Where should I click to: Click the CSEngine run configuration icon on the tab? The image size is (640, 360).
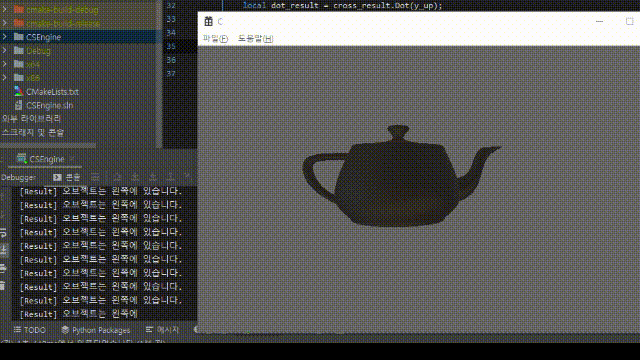[x=22, y=158]
